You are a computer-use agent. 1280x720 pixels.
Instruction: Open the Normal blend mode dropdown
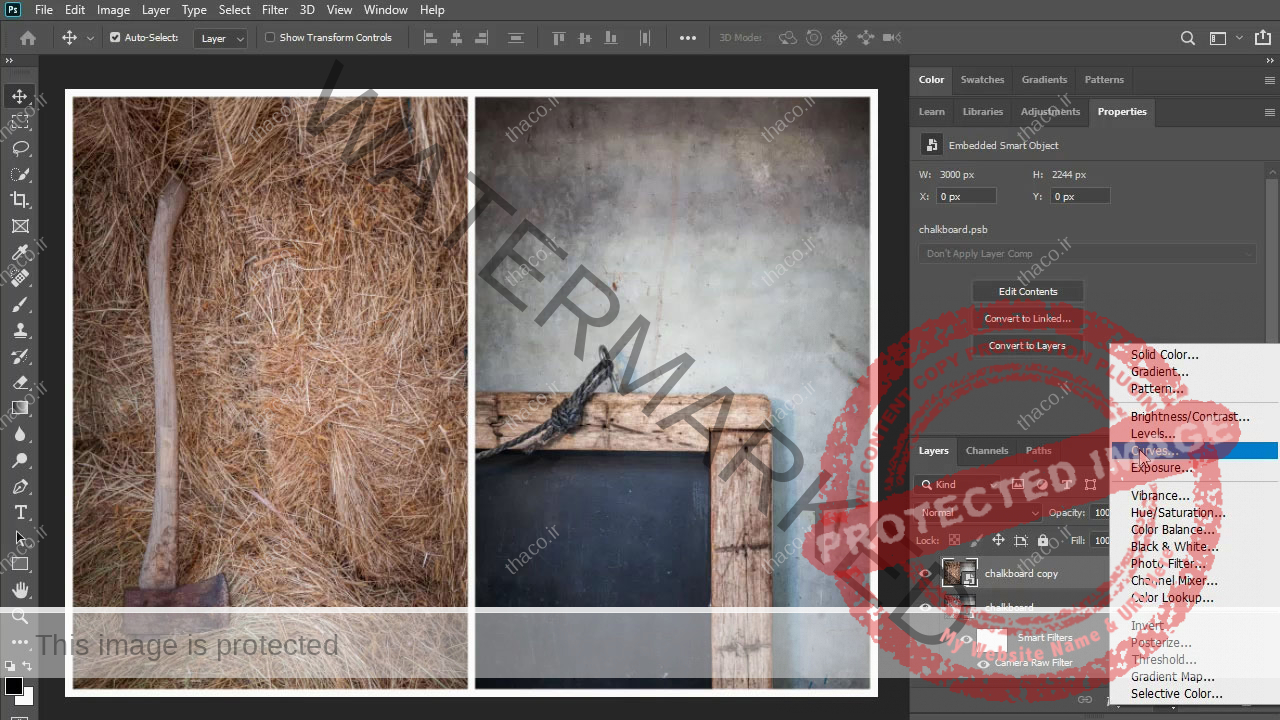point(979,513)
